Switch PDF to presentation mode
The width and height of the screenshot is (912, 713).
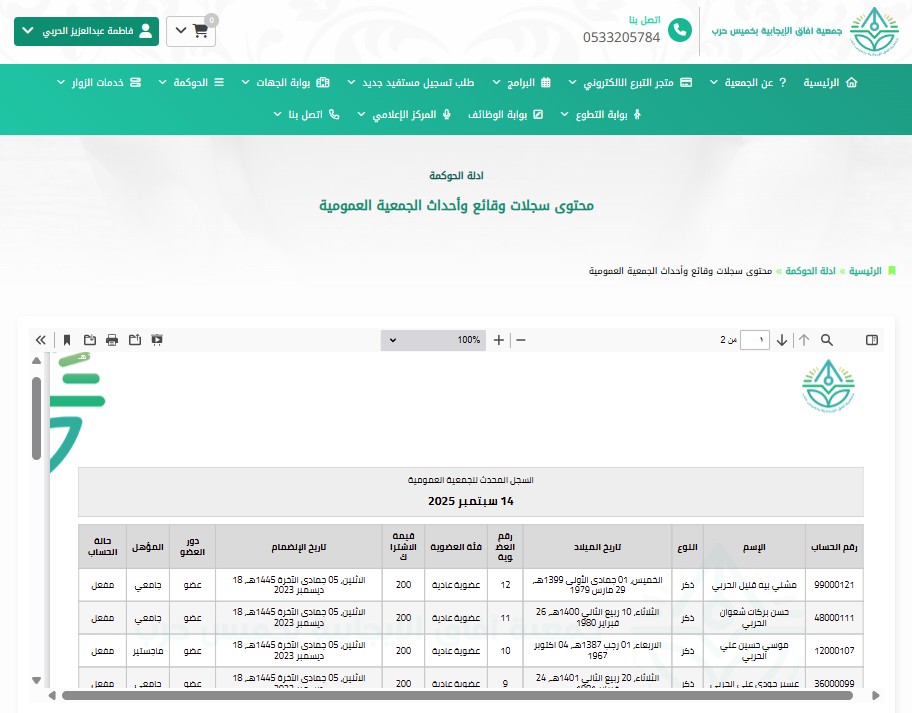point(157,340)
